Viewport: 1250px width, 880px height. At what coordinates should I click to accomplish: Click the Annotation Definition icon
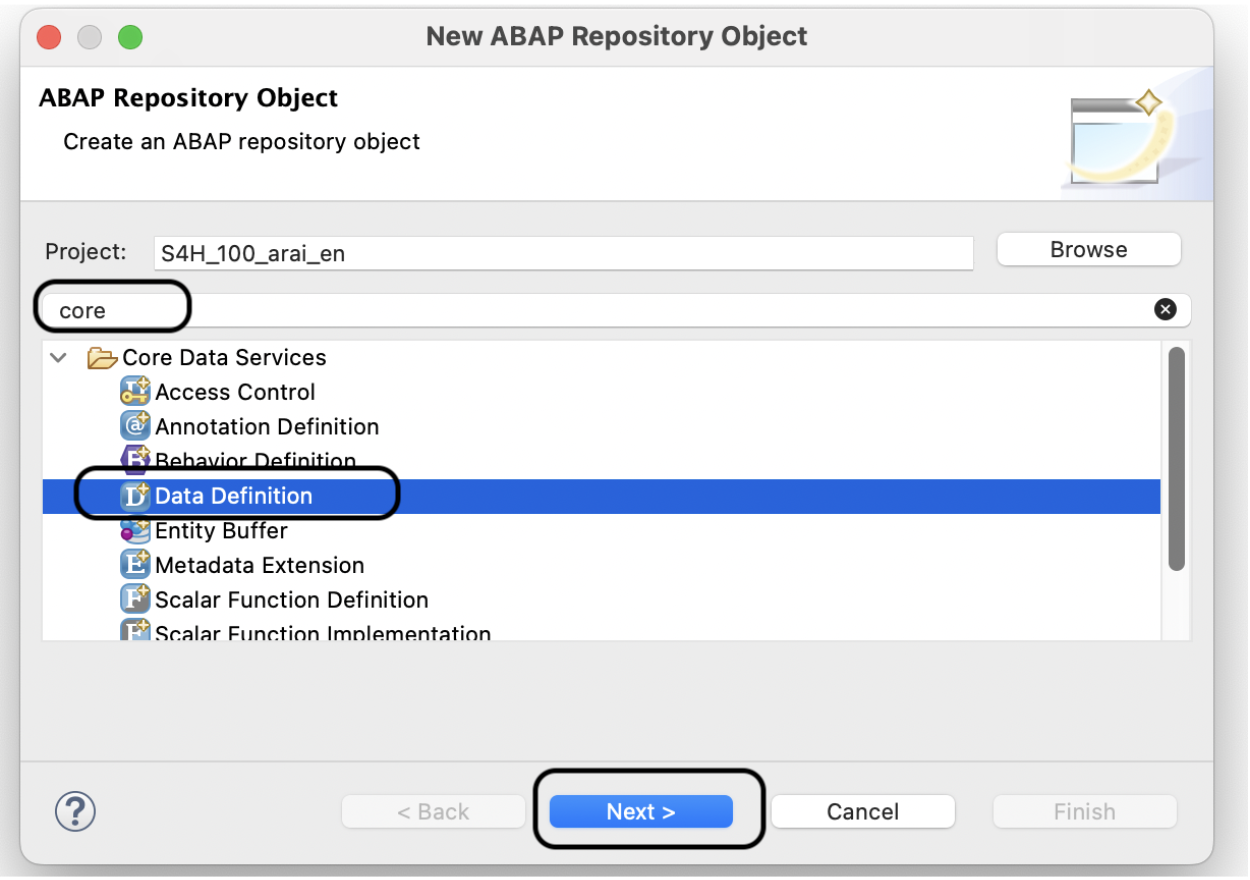point(135,427)
